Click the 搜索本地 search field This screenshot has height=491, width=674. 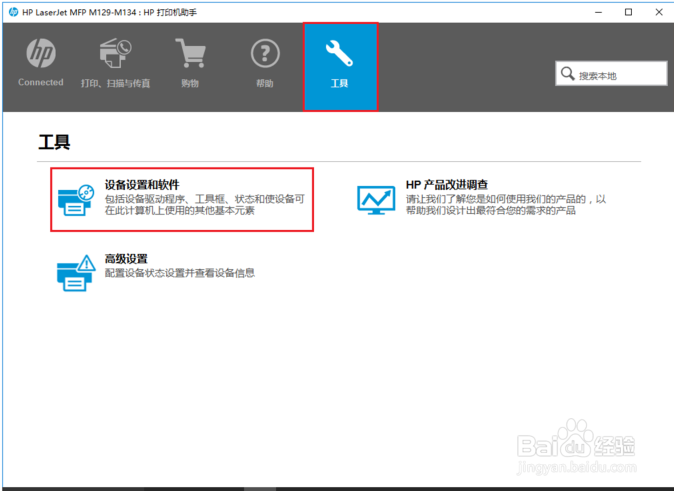611,74
